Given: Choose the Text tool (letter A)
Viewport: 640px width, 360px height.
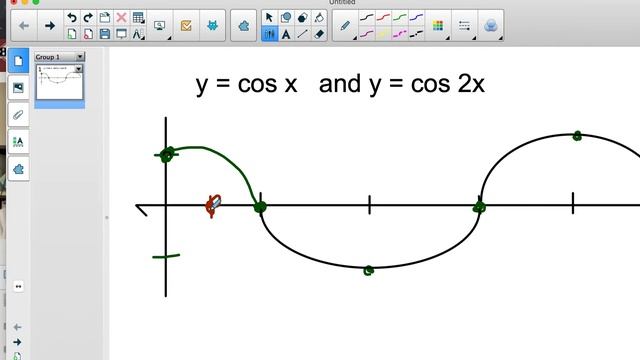Looking at the screenshot, I should (286, 34).
